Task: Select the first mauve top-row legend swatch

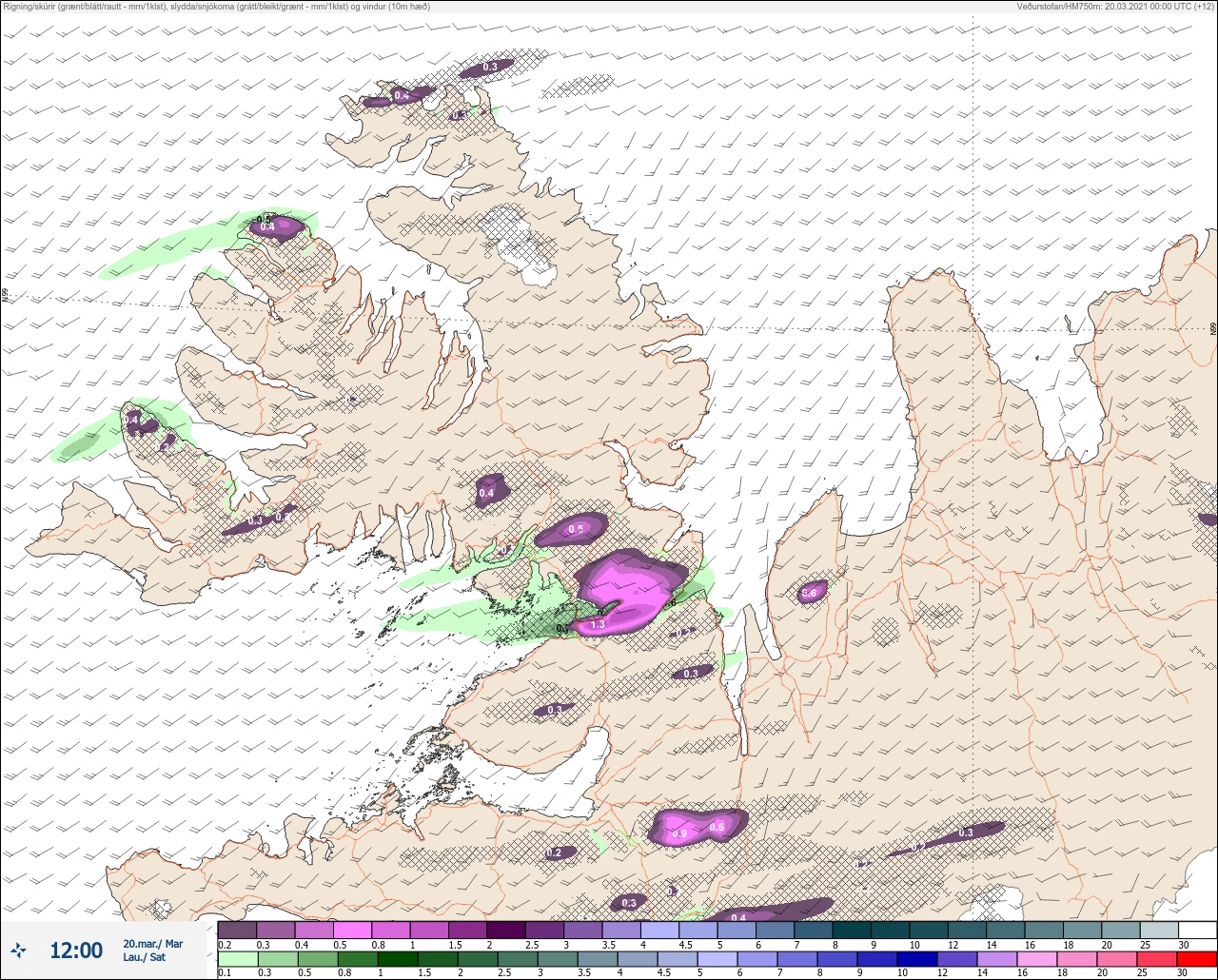Action: click(237, 930)
